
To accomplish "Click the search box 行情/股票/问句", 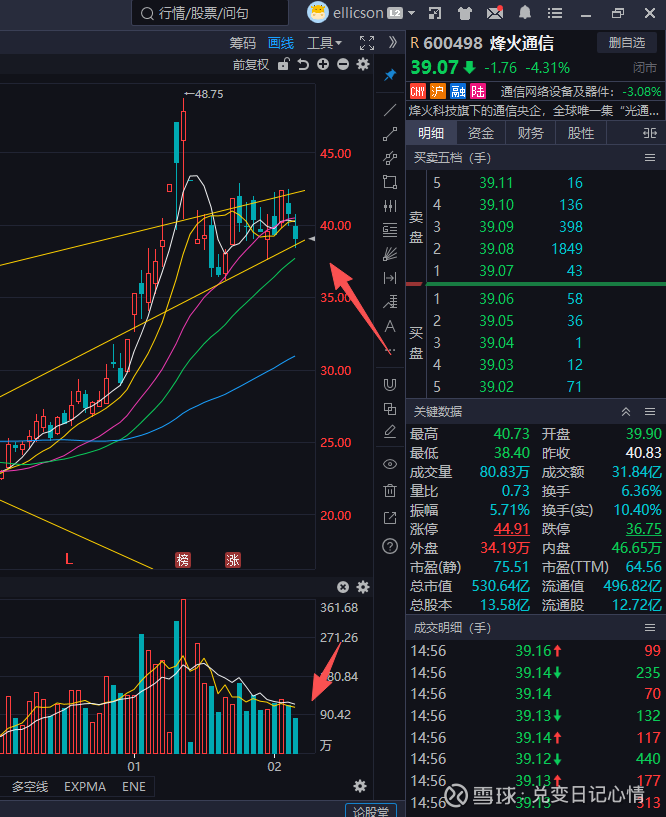I will 215,13.
